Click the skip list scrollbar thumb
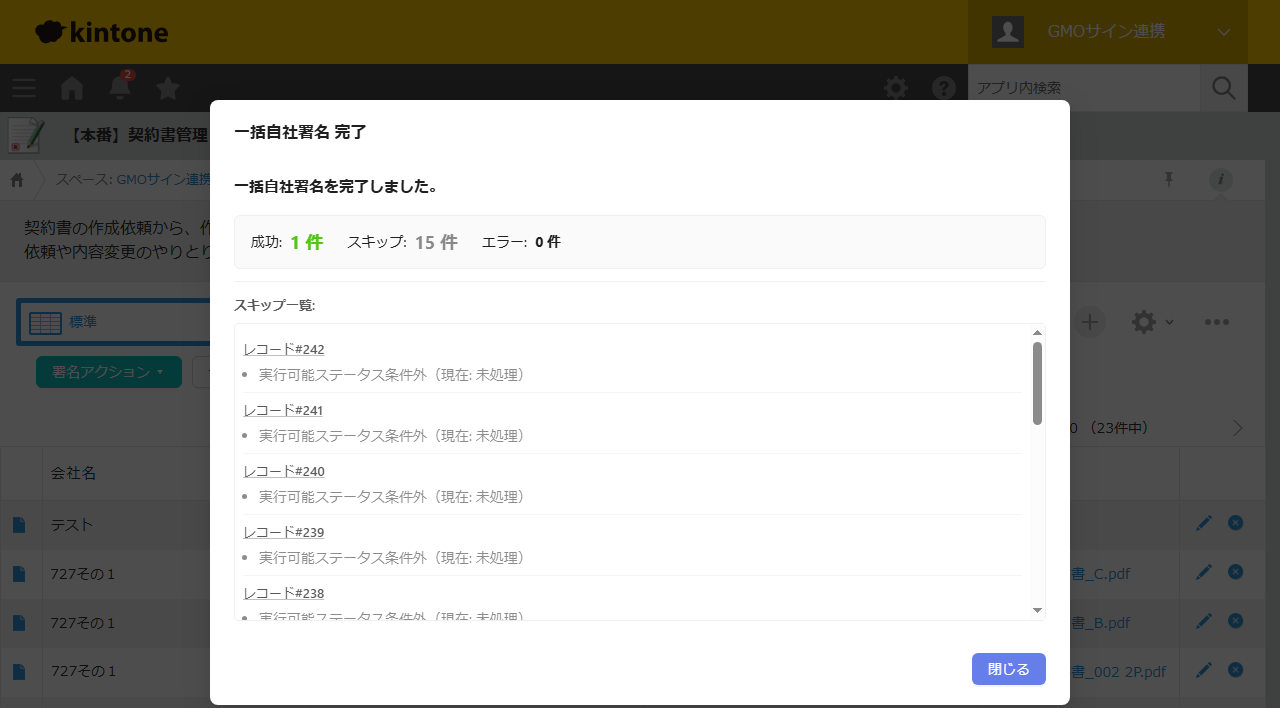The image size is (1280, 708). [x=1037, y=383]
